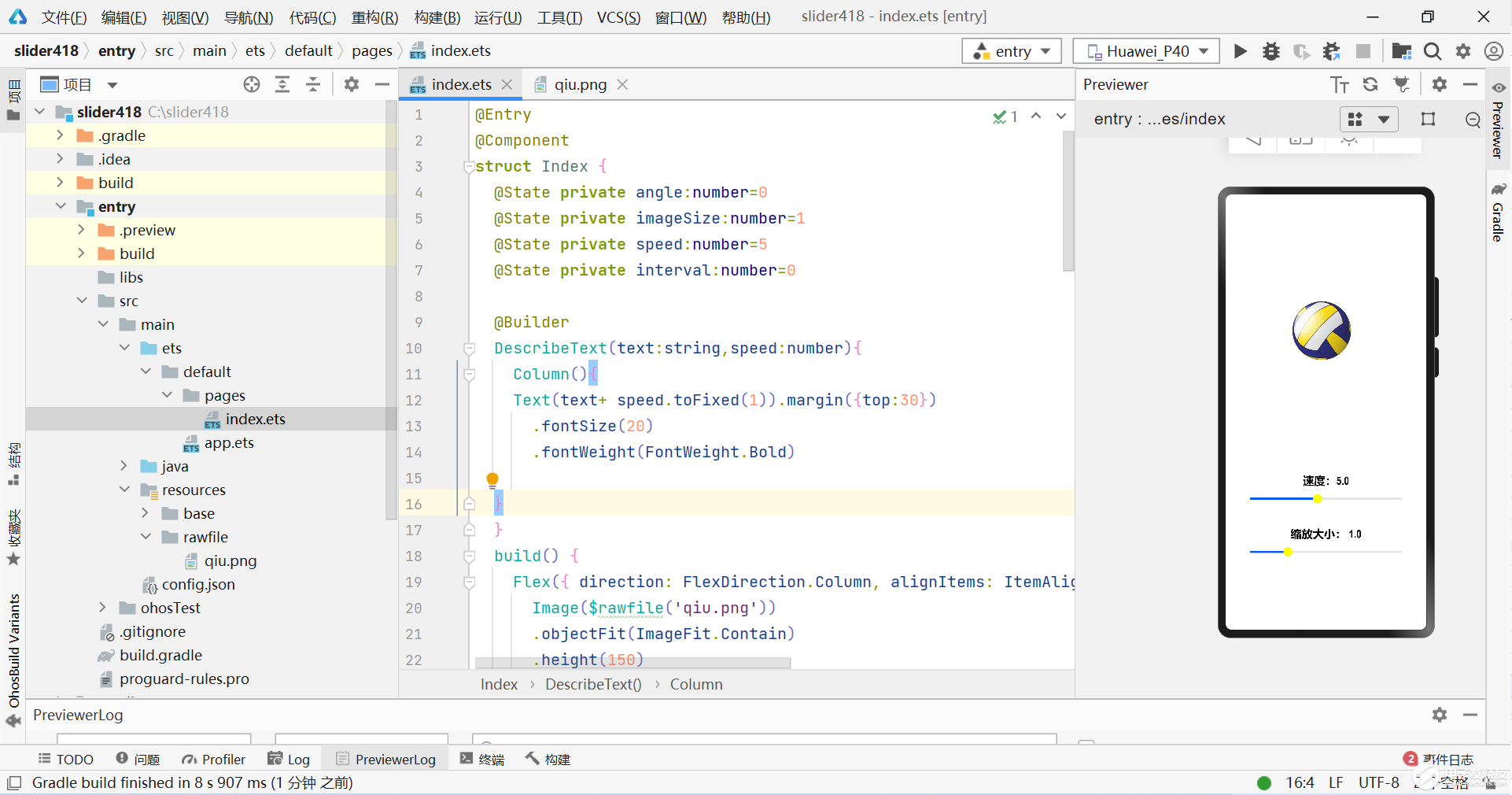Run the entry app with play button

(1241, 51)
